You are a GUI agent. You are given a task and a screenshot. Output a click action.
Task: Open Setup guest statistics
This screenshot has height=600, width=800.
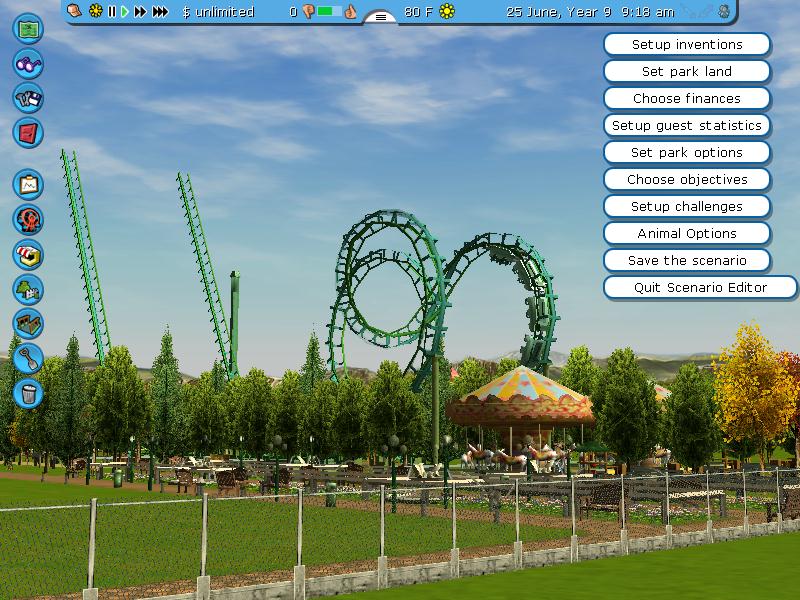click(686, 126)
